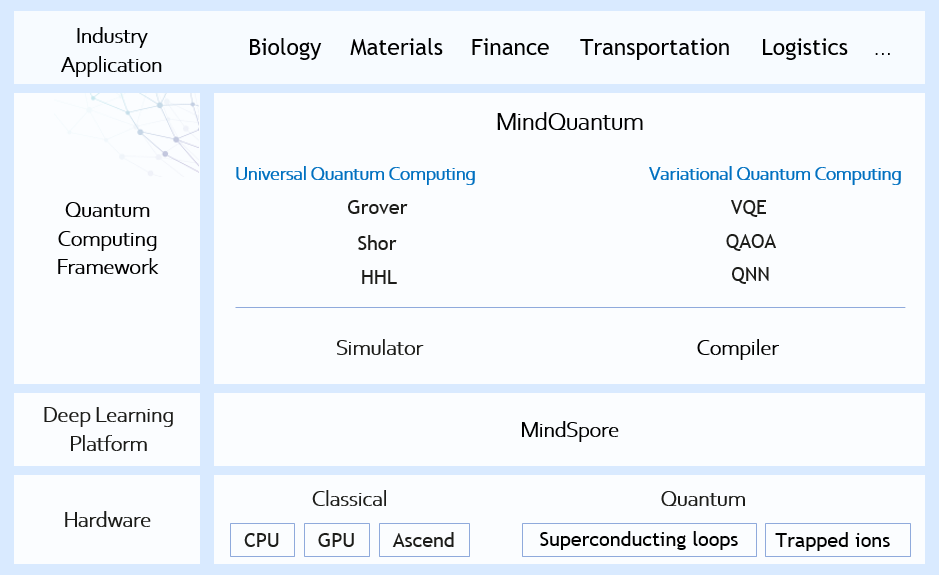Select the HHL algorithm label
The height and width of the screenshot is (575, 939).
coord(378,277)
